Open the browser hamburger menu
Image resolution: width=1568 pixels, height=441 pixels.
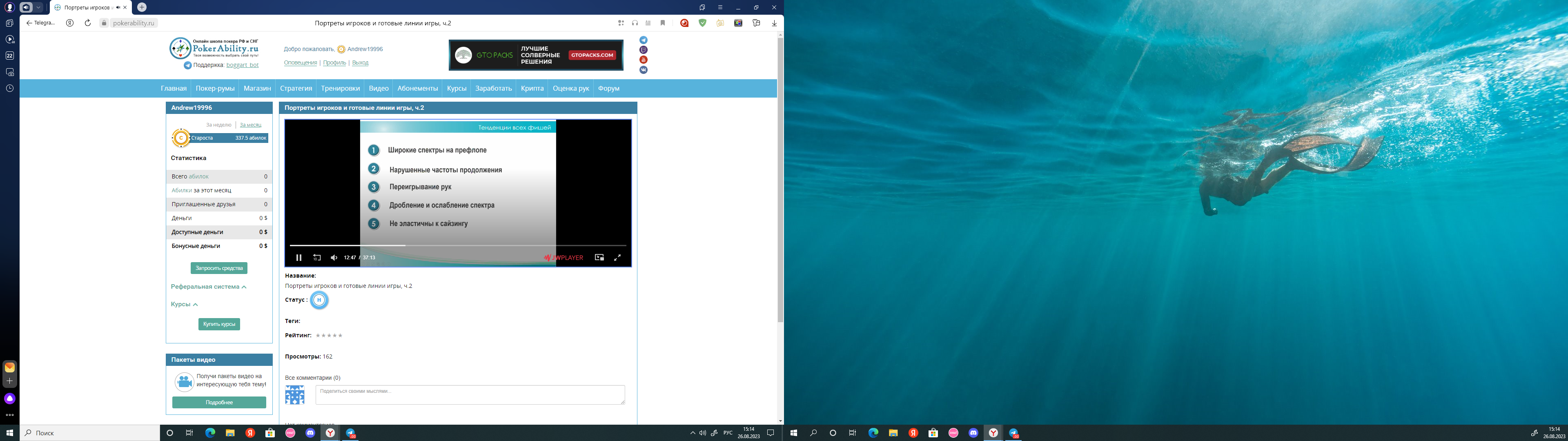coord(720,7)
